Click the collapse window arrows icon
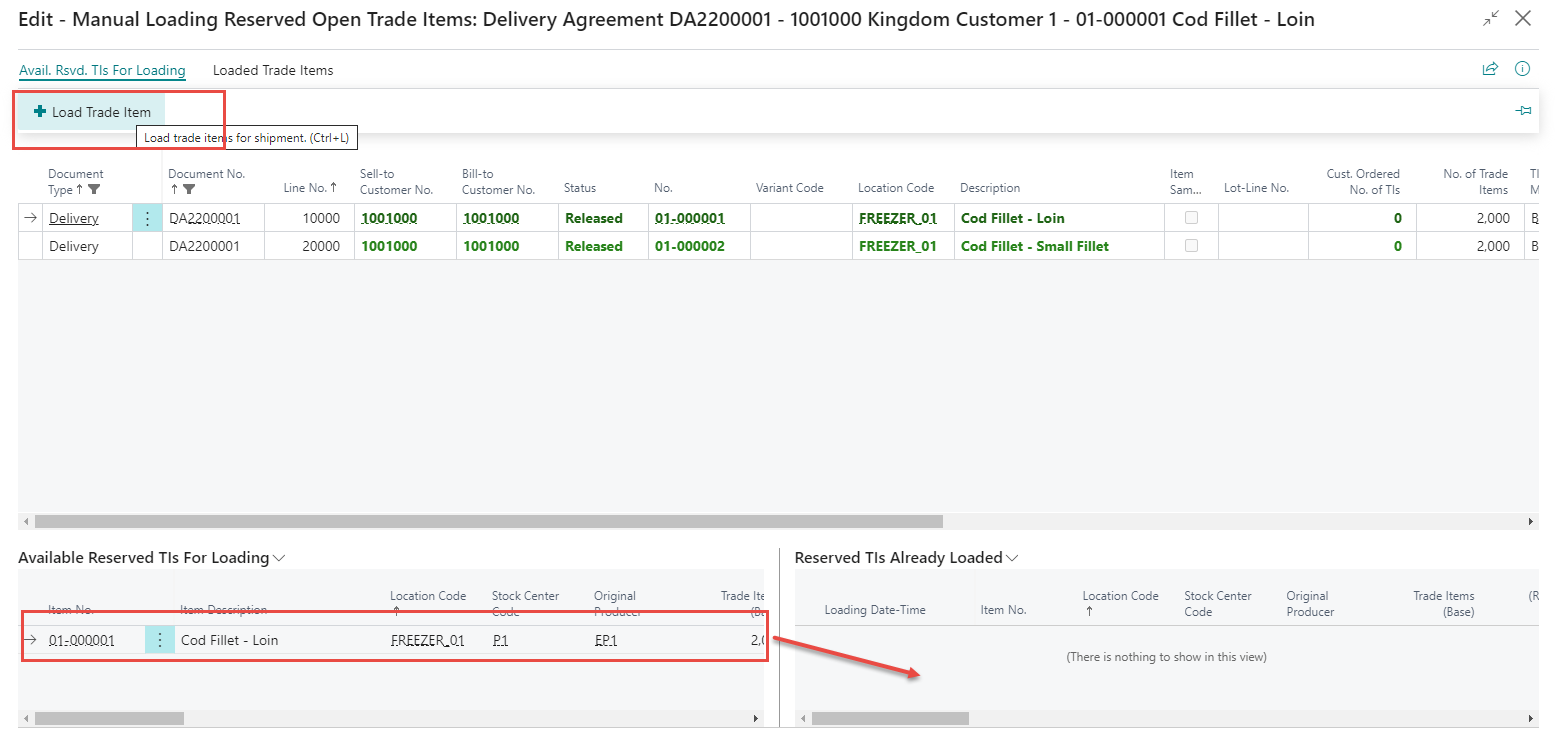 [x=1490, y=18]
